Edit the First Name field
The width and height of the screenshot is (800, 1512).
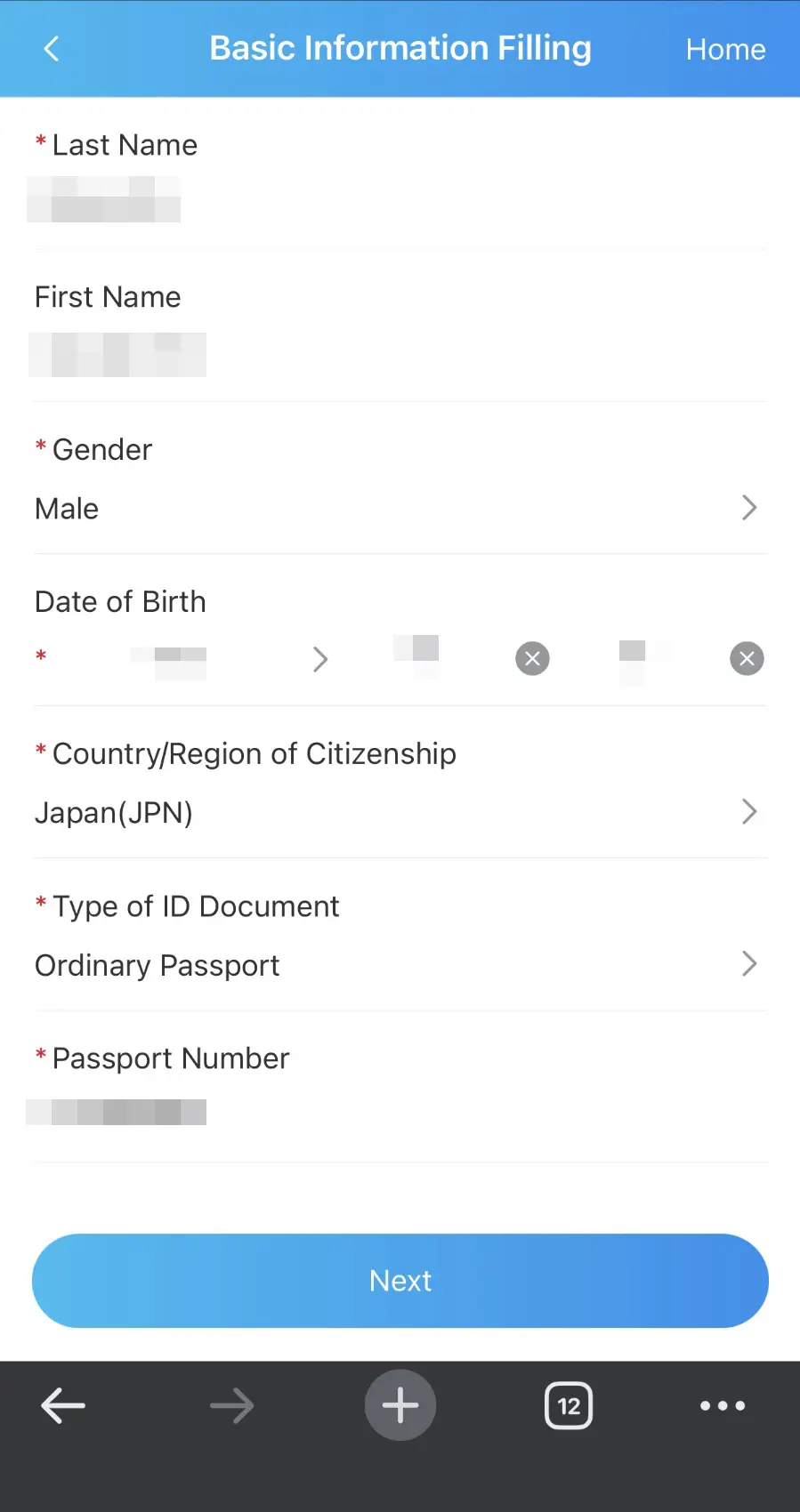coord(267,355)
